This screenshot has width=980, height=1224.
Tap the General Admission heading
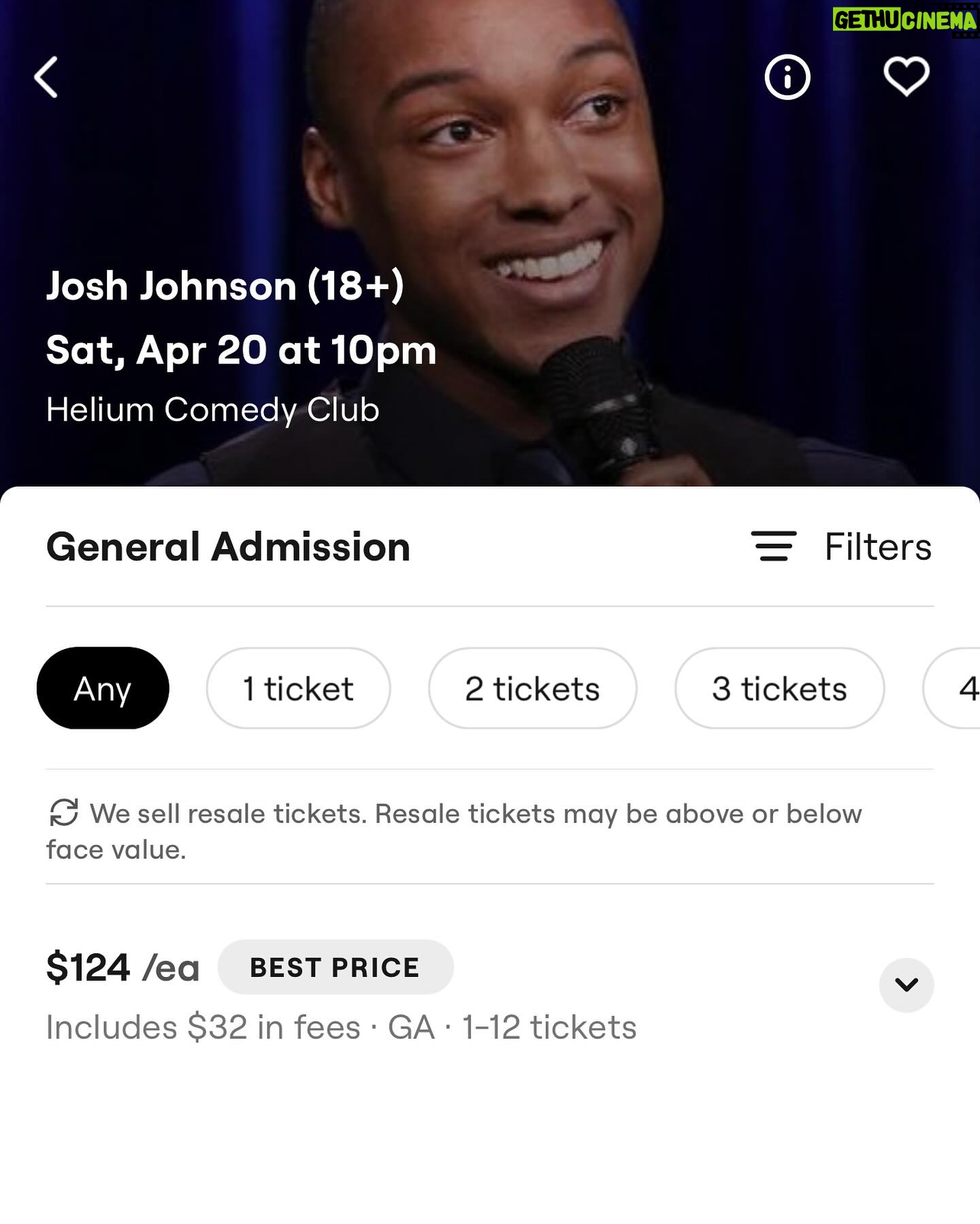click(x=228, y=546)
